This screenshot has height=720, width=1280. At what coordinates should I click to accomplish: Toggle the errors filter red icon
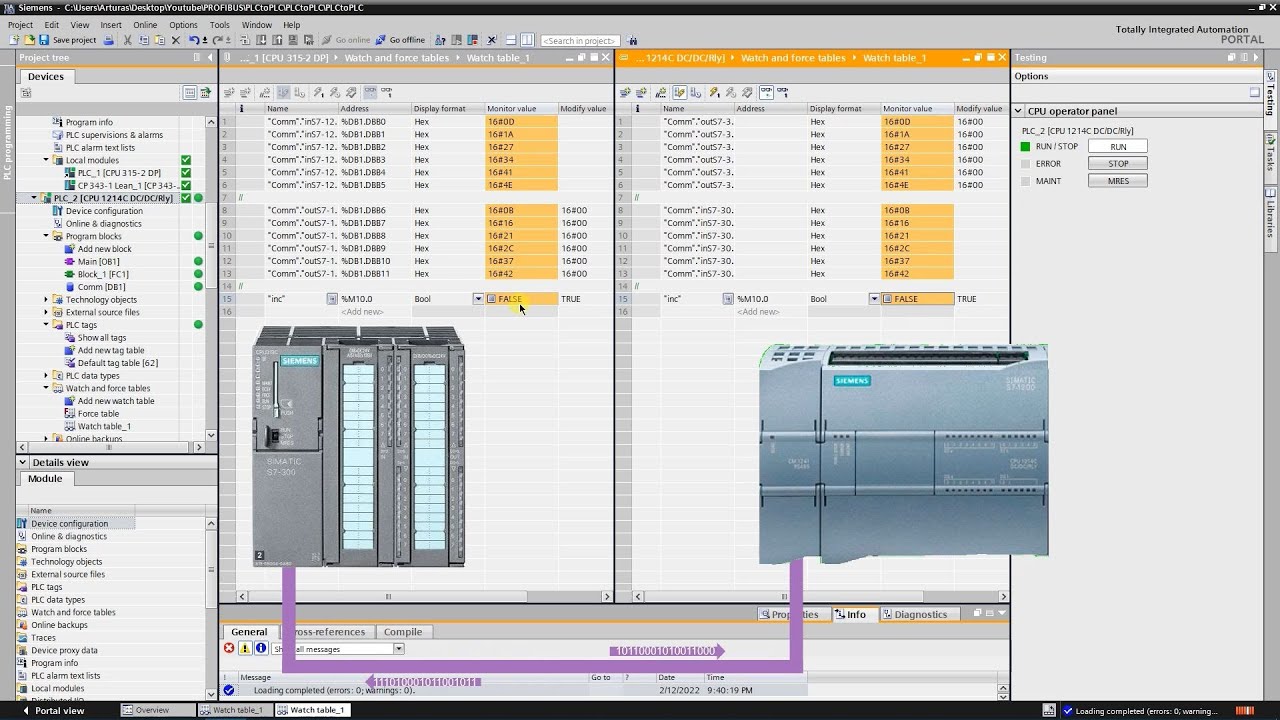229,649
